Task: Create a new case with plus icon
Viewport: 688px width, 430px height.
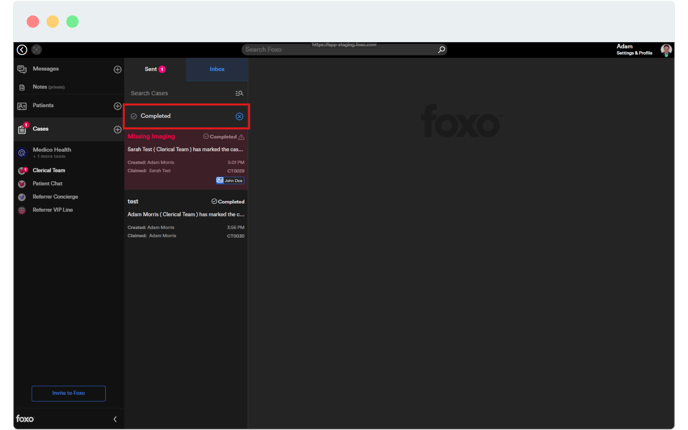Action: coord(117,129)
